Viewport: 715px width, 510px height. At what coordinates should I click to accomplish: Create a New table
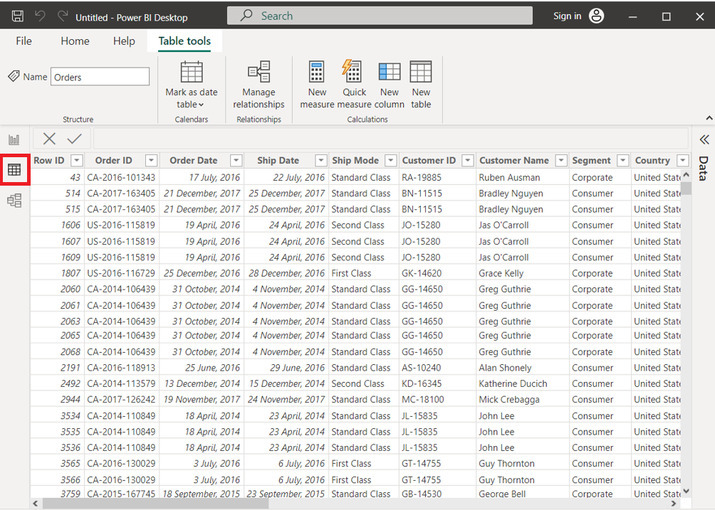click(421, 72)
